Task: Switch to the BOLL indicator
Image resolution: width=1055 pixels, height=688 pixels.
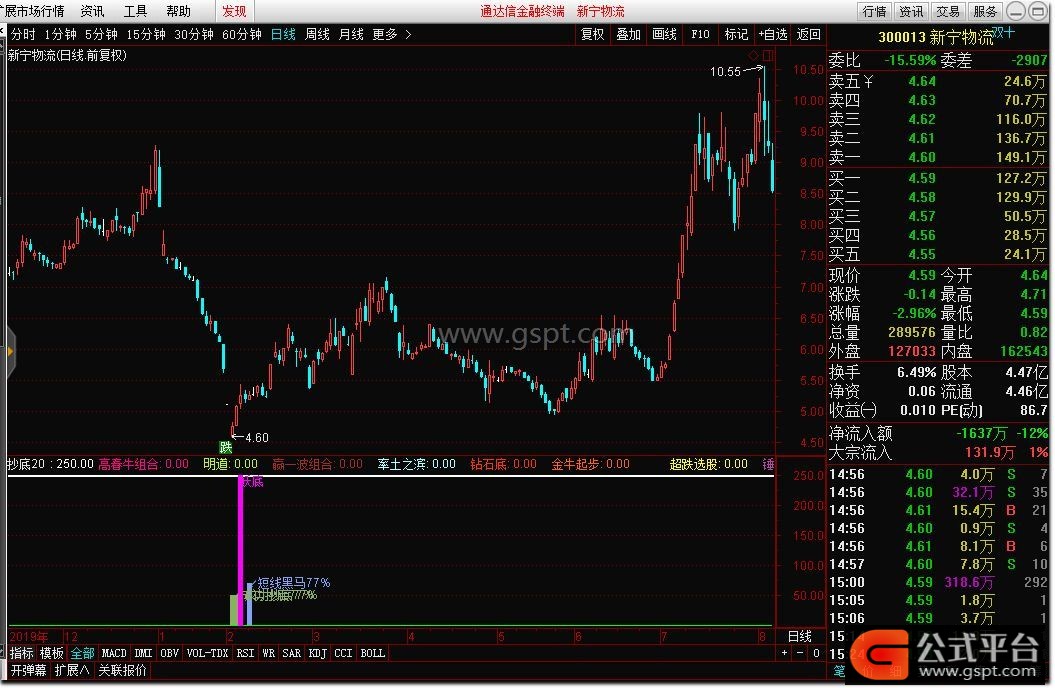Action: [373, 653]
